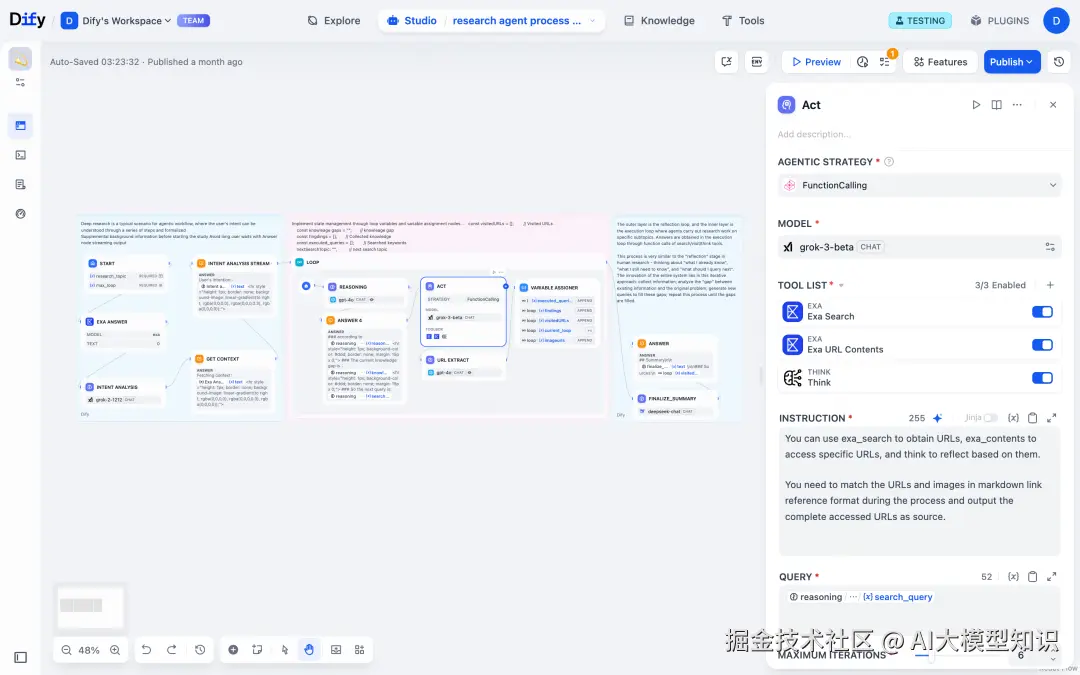
Task: Open change history in bottom toolbar
Action: pos(200,650)
